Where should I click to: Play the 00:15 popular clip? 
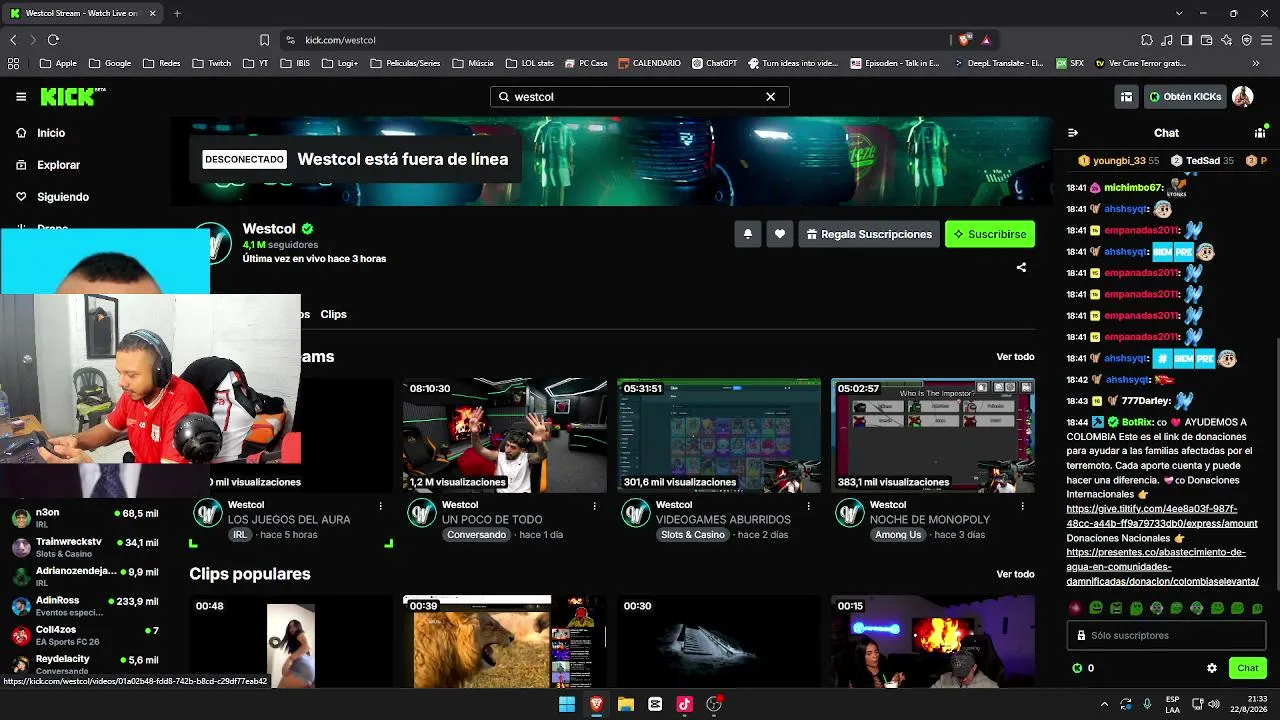[x=933, y=642]
